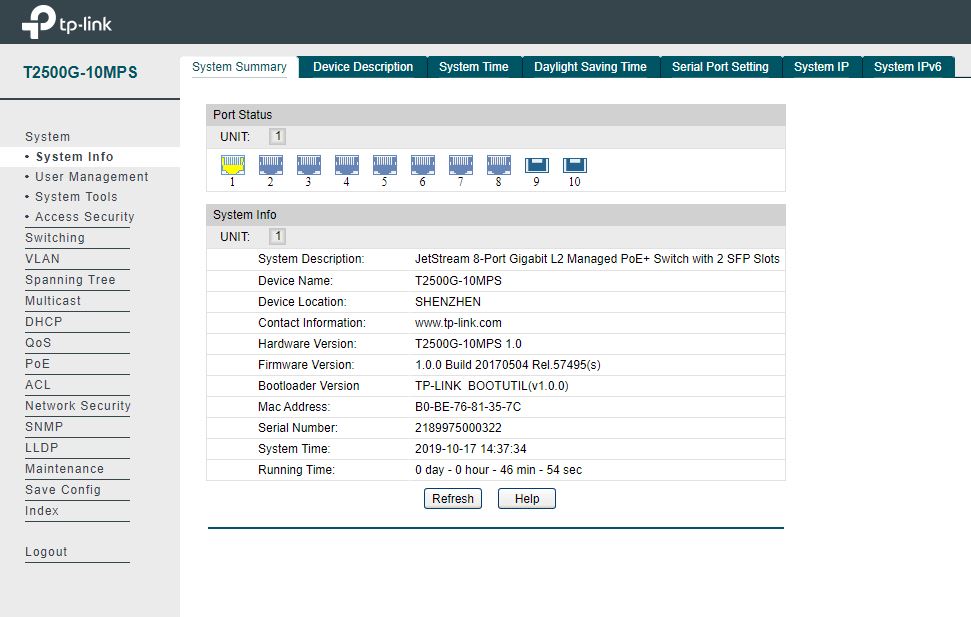Open the Maintenance menu
The height and width of the screenshot is (617, 971).
click(64, 469)
